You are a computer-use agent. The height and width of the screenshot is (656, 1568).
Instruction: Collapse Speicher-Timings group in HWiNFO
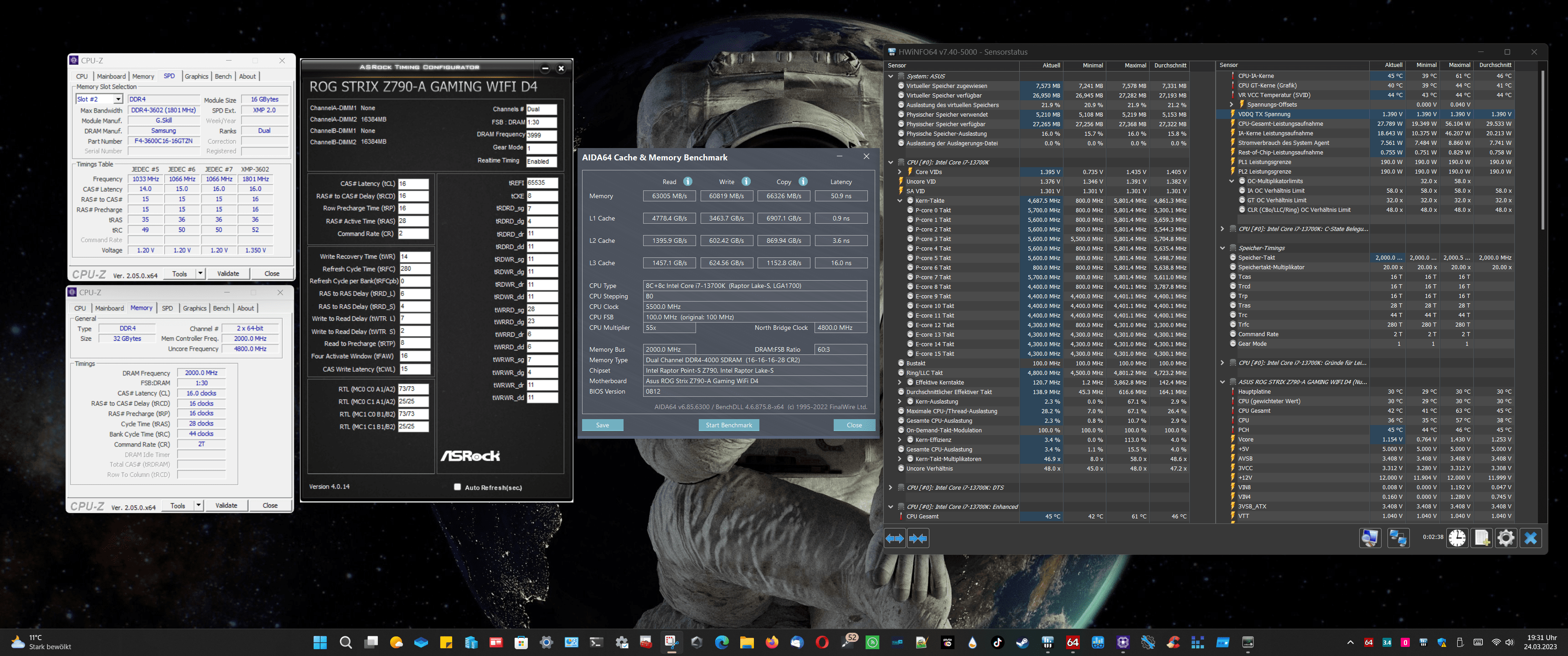pyautogui.click(x=1222, y=248)
